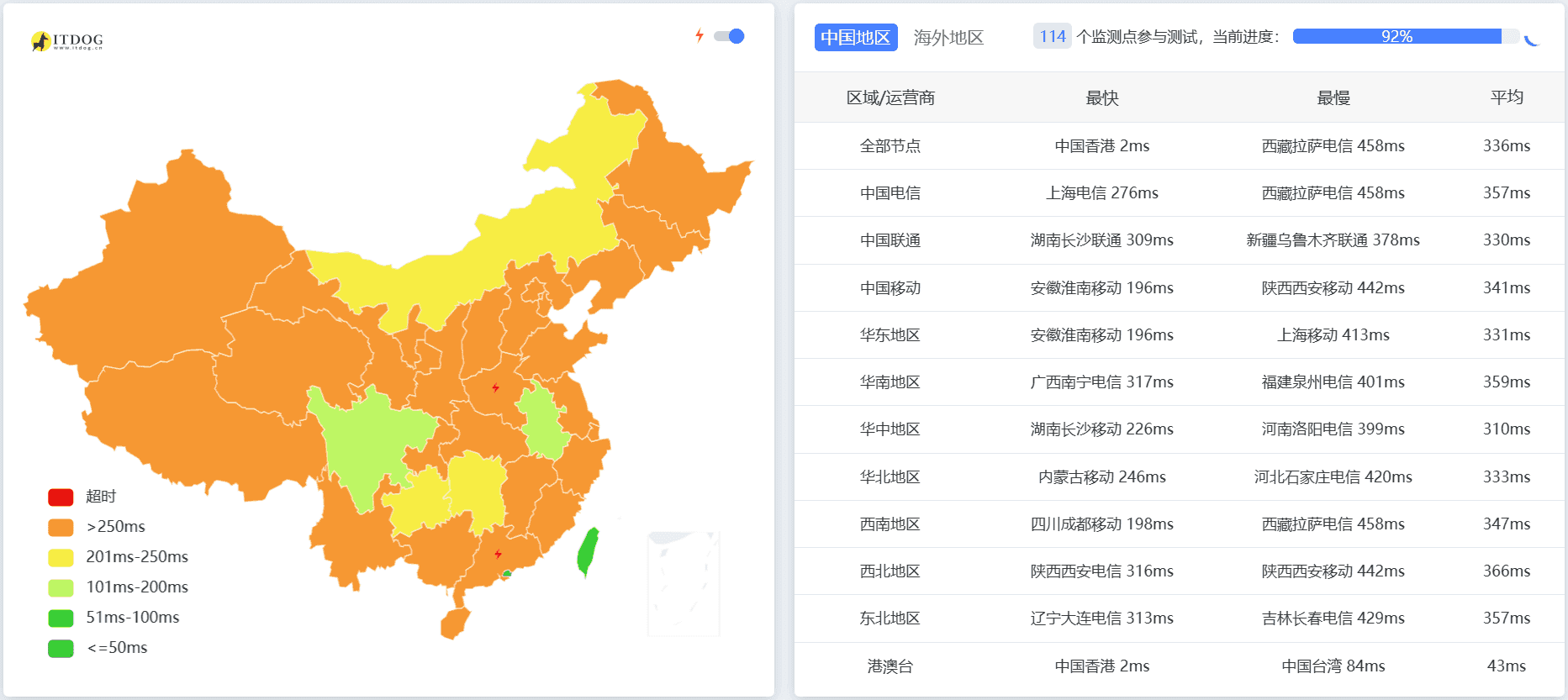1568x700 pixels.
Task: Select the yellow 201ms-250ms legend swatch
Action: 61,557
